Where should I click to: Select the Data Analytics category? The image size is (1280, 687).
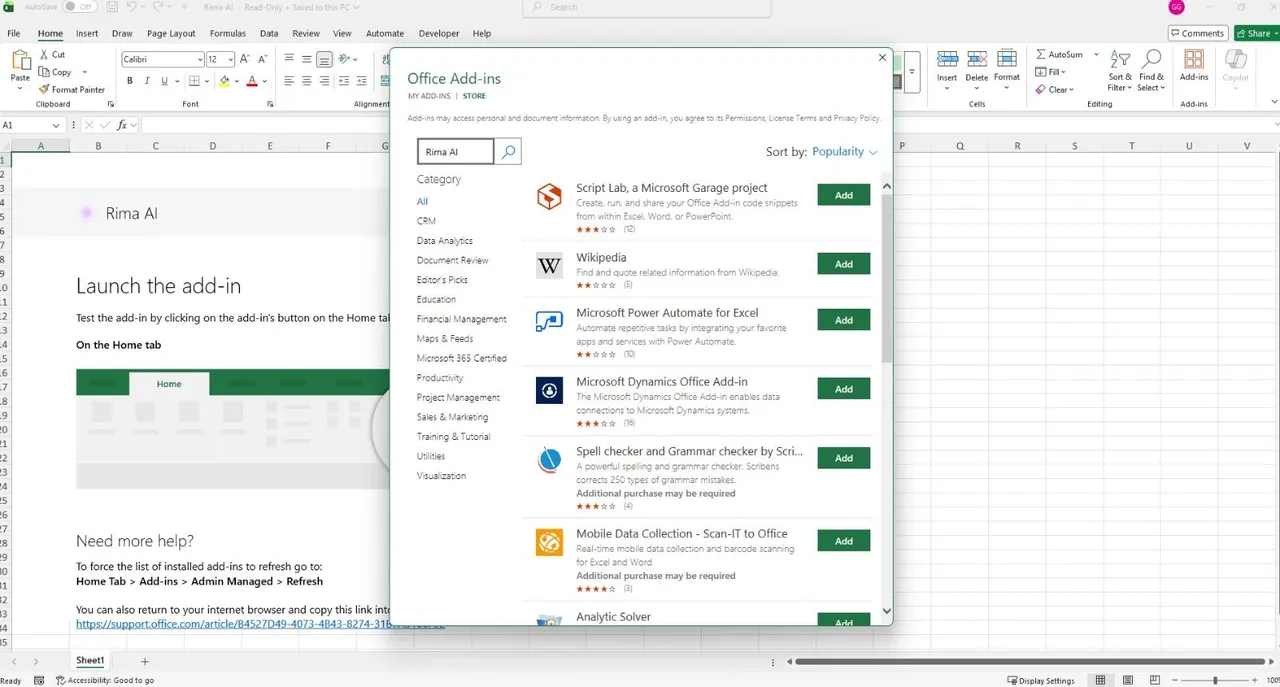pyautogui.click(x=445, y=241)
